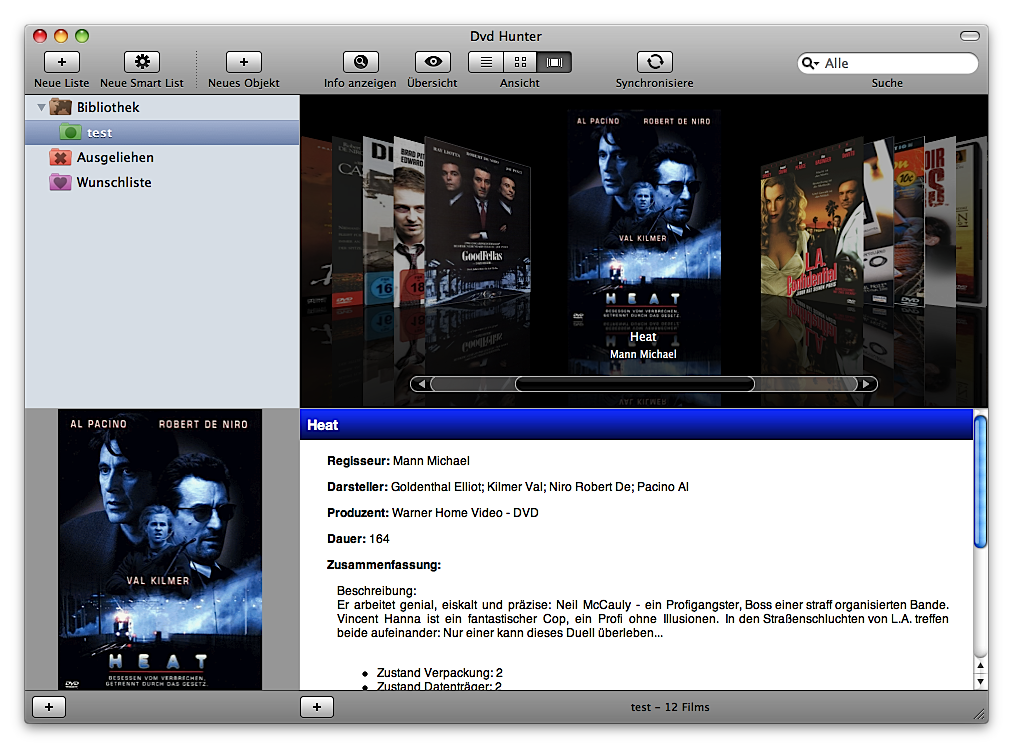
Task: Select the L.A. Confidential cover
Action: [811, 223]
